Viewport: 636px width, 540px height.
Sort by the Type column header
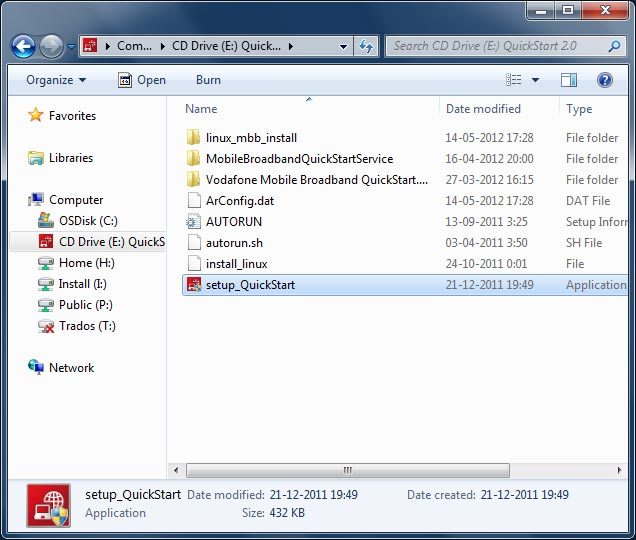click(x=579, y=109)
